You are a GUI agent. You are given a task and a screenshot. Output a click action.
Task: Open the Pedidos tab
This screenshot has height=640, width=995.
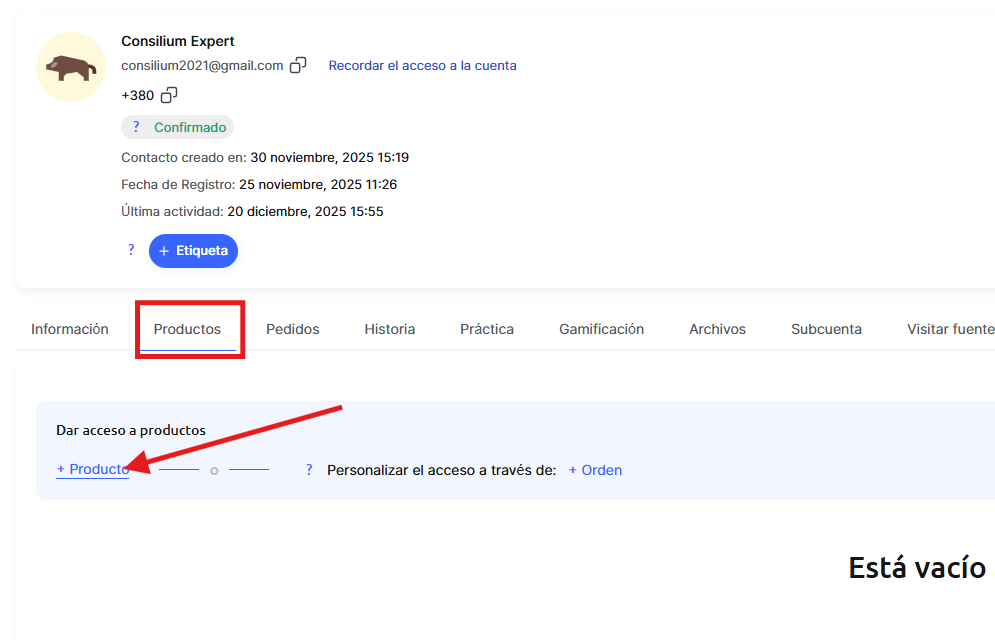click(292, 329)
